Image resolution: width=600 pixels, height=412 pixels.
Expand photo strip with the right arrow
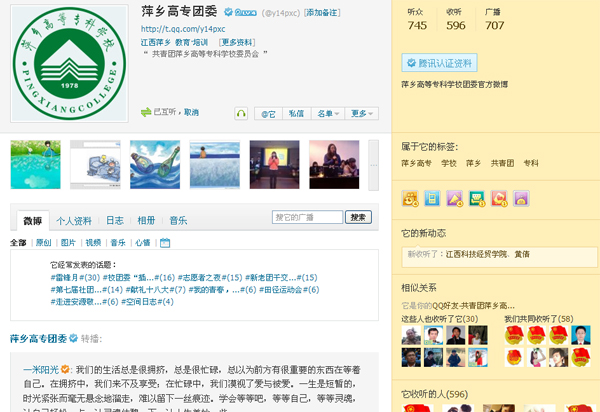[x=370, y=164]
